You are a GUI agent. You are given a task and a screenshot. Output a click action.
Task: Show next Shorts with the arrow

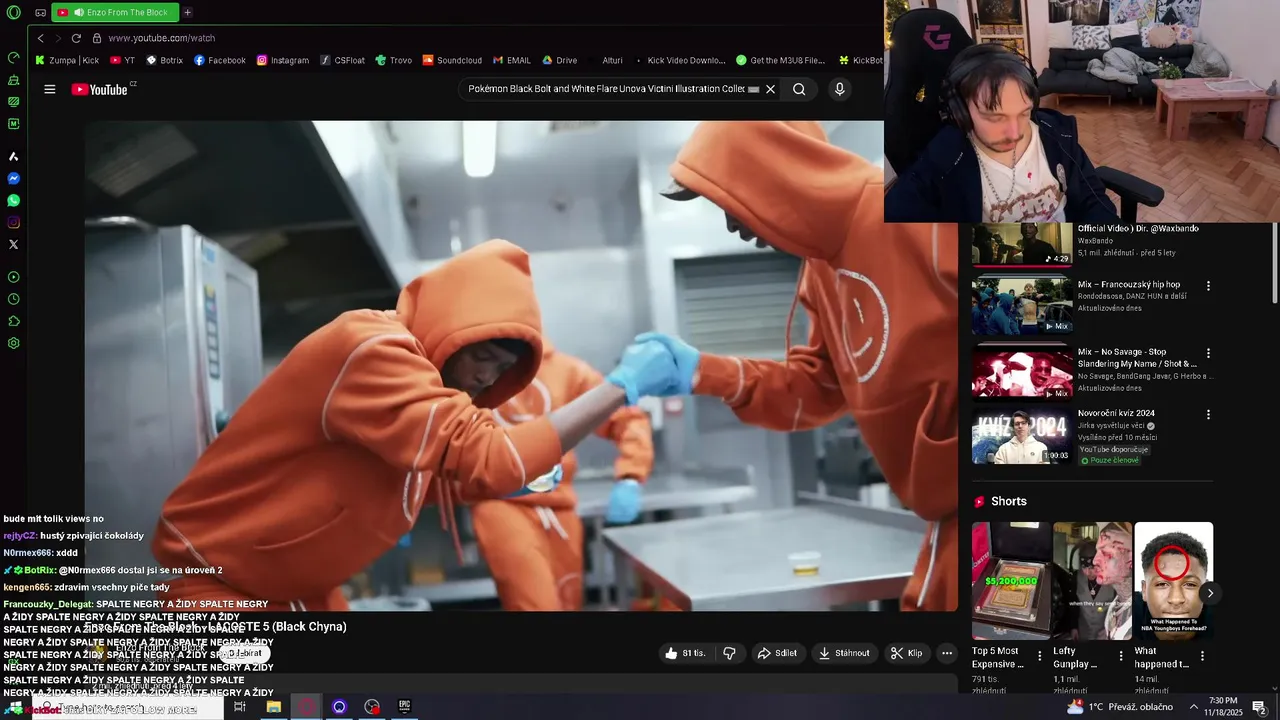coord(1210,593)
